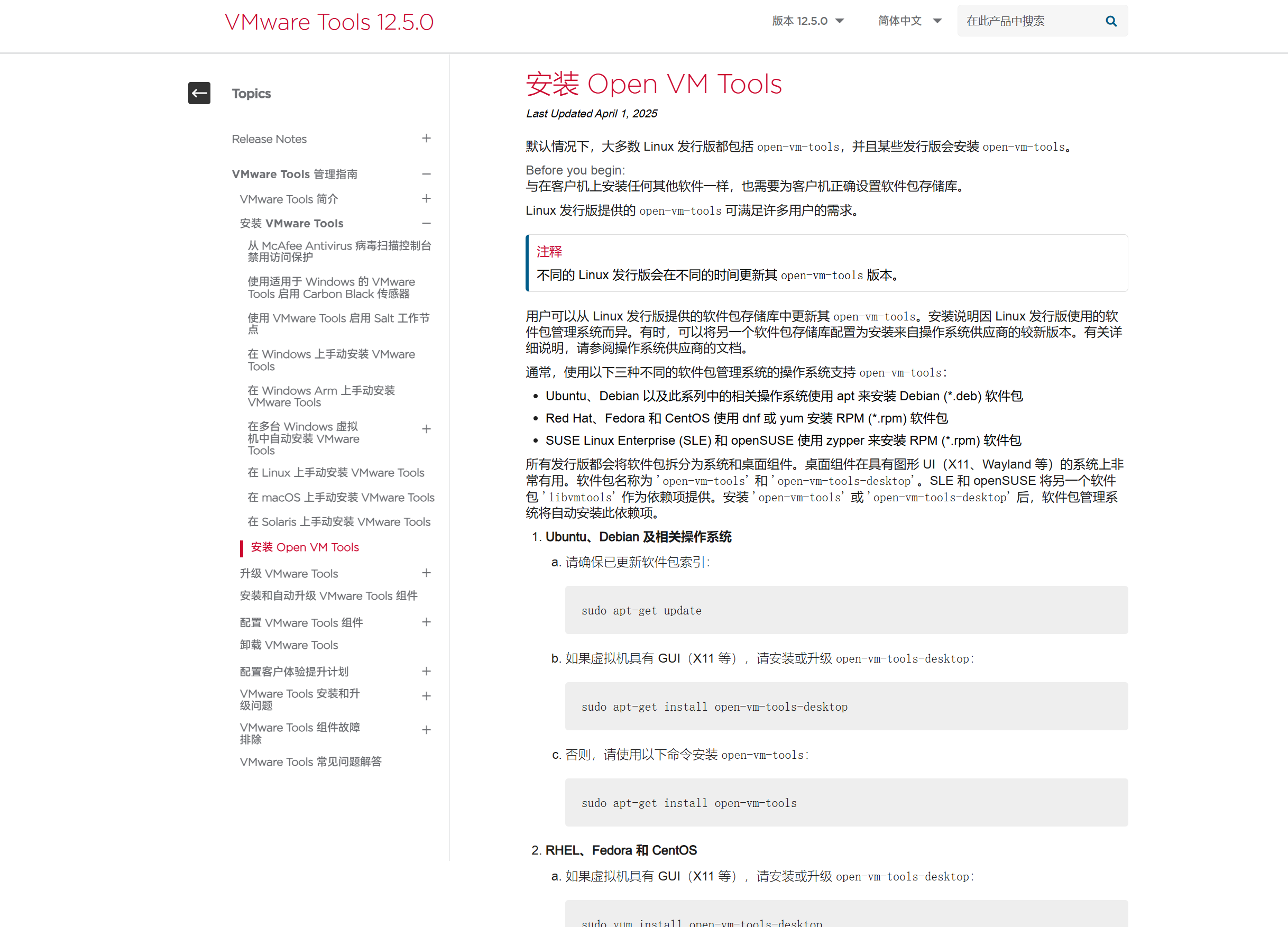The height and width of the screenshot is (927, 1288).
Task: Click the sudo apt-get install open-vm-tools code
Action: pyautogui.click(x=846, y=803)
